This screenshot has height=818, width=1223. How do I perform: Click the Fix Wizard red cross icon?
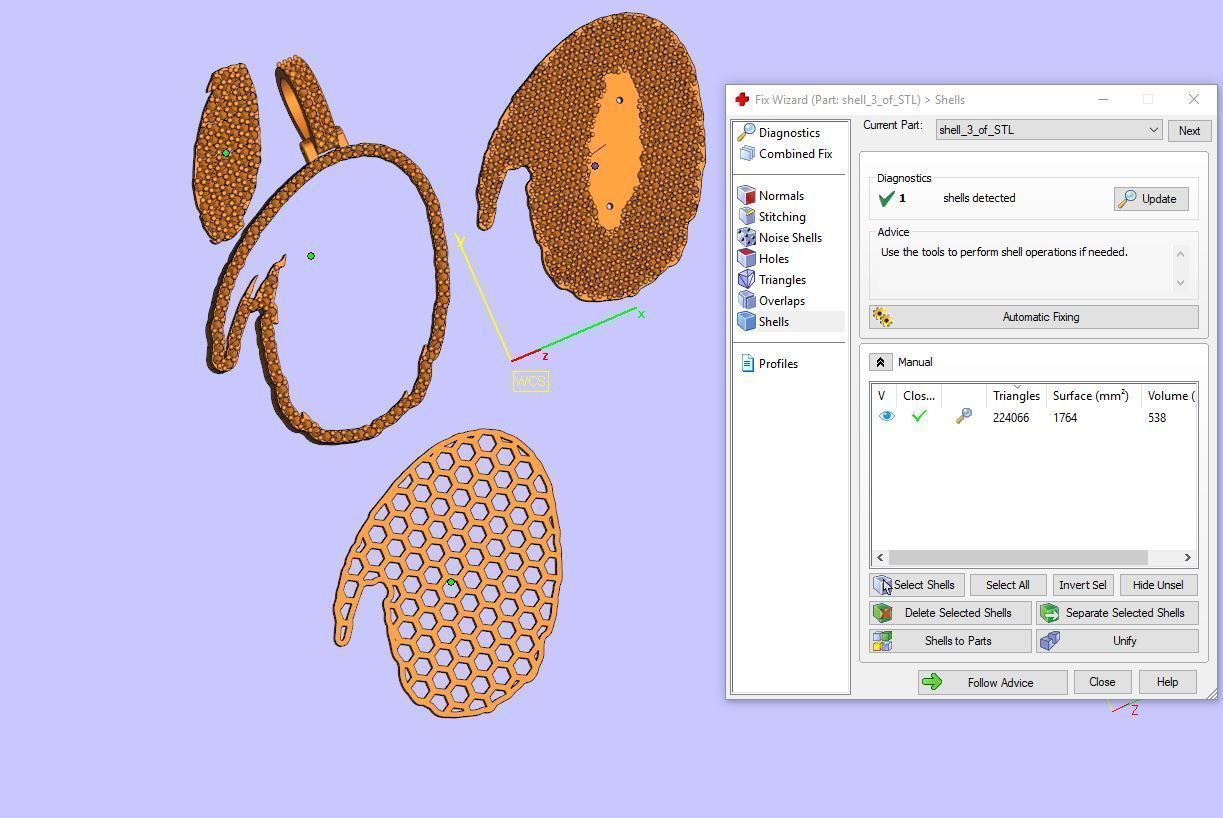point(741,100)
